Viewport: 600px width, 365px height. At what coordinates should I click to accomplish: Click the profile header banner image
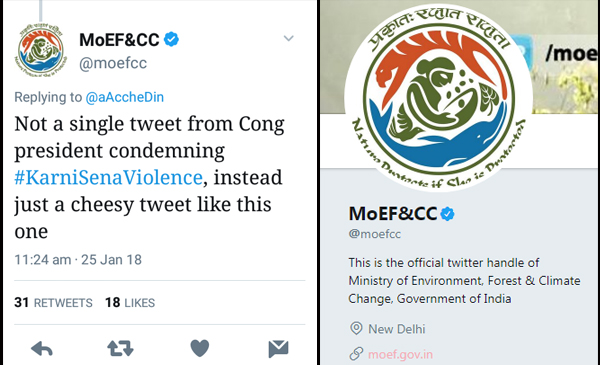click(x=561, y=57)
